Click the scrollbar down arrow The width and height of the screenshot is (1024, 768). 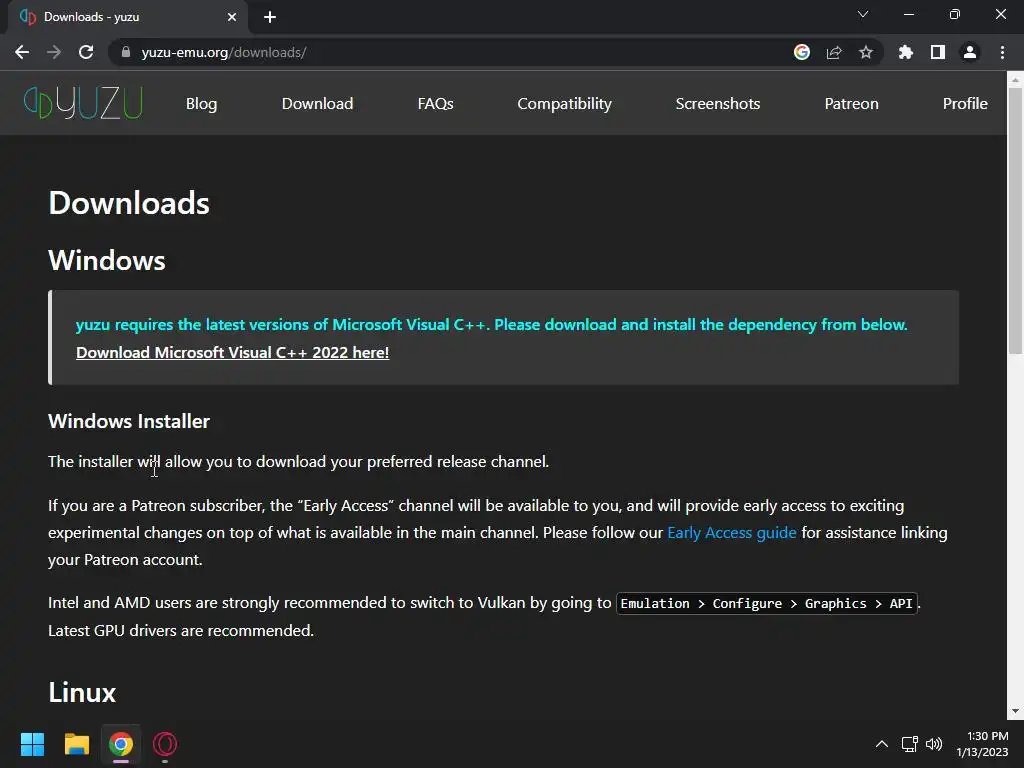pos(1015,711)
